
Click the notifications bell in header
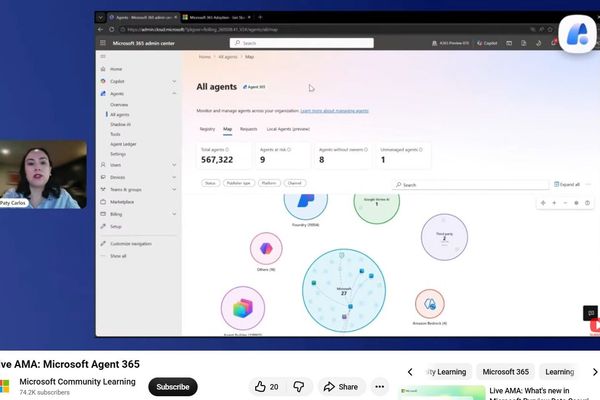pos(553,43)
